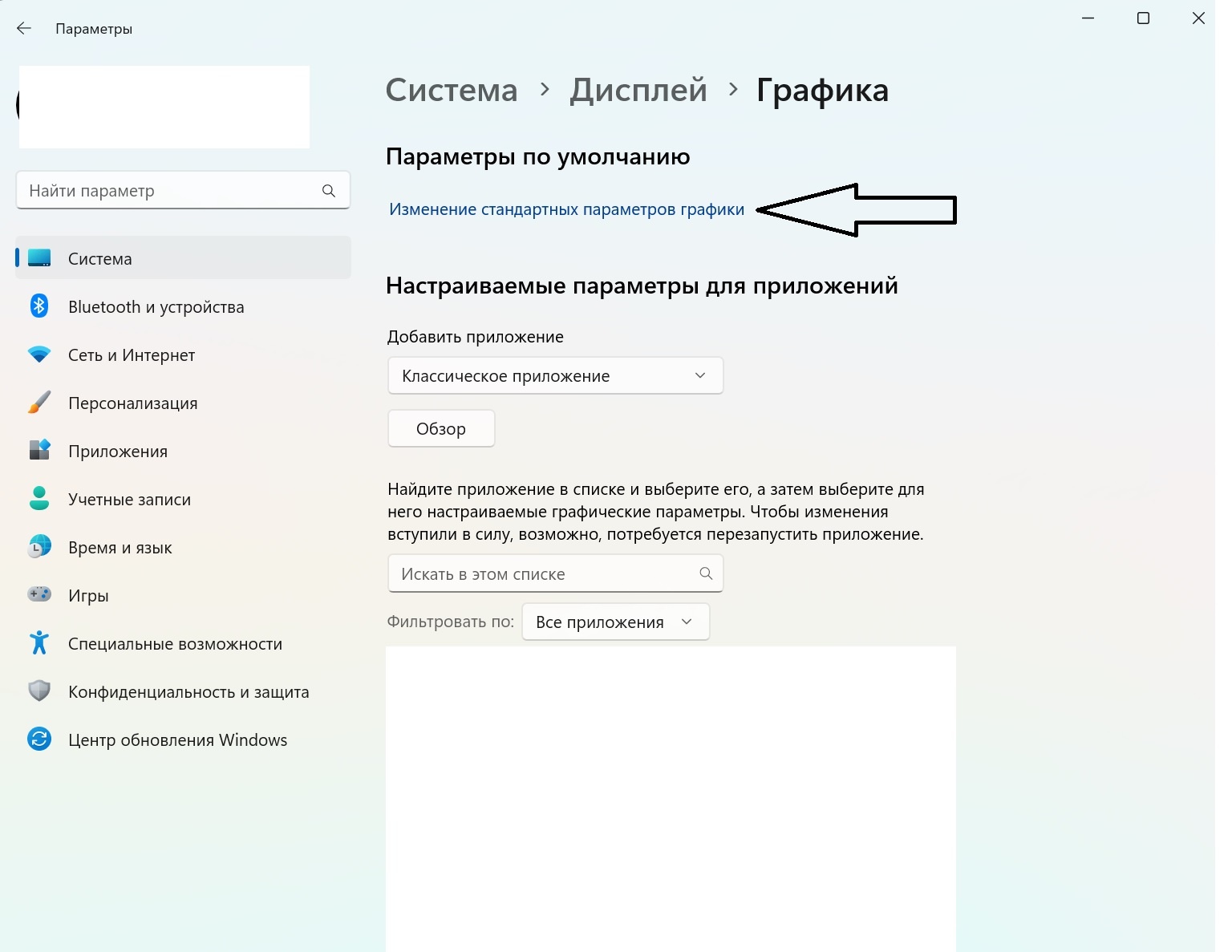Open Конфиденциальность и защита settings
Image resolution: width=1232 pixels, height=952 pixels.
tap(183, 691)
